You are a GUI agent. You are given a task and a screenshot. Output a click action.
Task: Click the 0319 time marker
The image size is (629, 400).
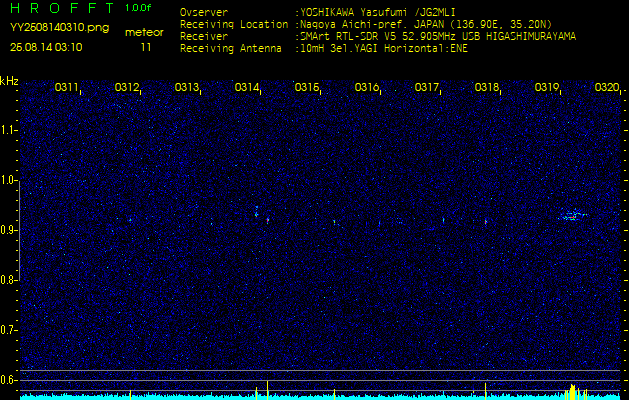547,87
